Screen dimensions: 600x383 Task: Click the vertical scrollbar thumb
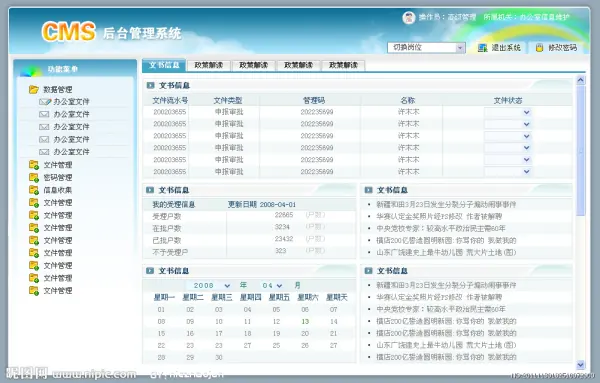(x=580, y=151)
